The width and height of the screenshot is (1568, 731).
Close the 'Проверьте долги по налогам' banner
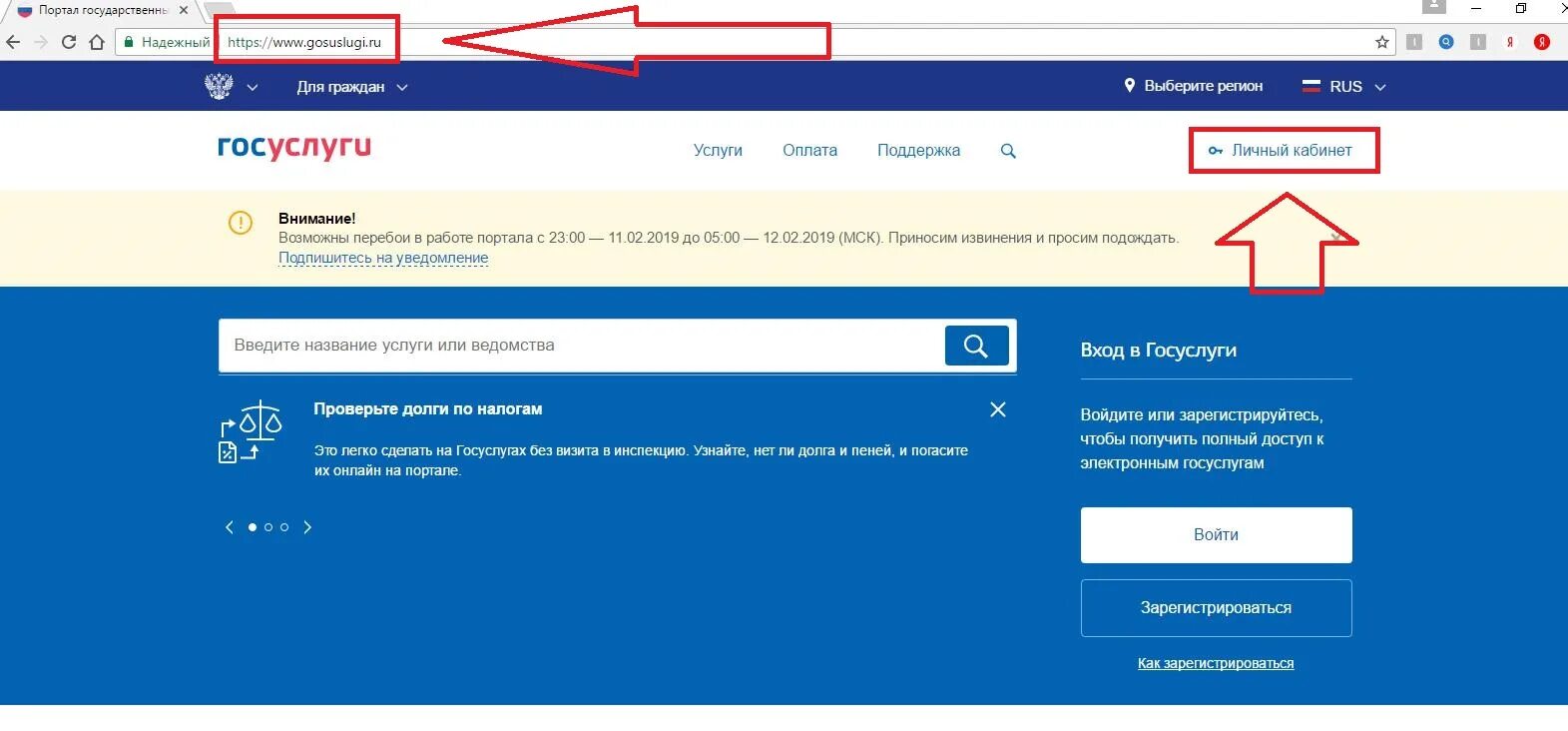coord(997,409)
